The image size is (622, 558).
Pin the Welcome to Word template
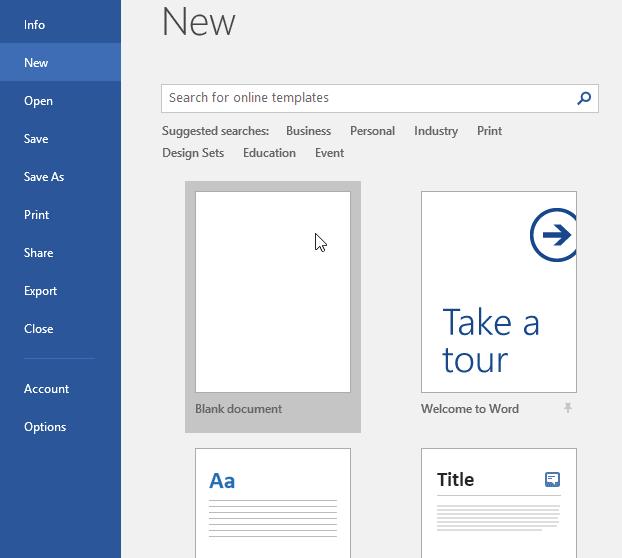568,408
